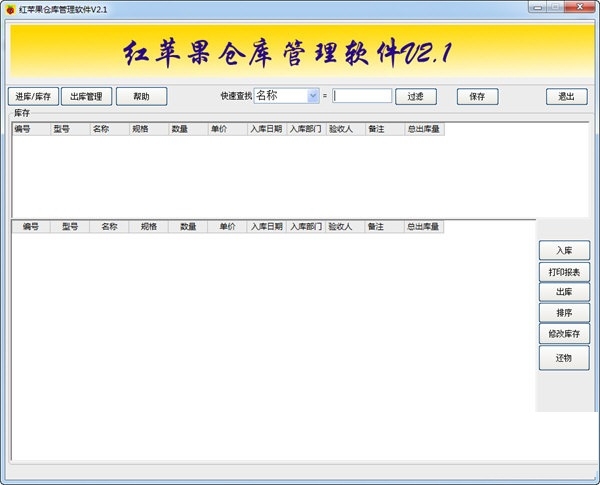600x485 pixels.
Task: Focus the quick search text field
Action: (x=362, y=96)
